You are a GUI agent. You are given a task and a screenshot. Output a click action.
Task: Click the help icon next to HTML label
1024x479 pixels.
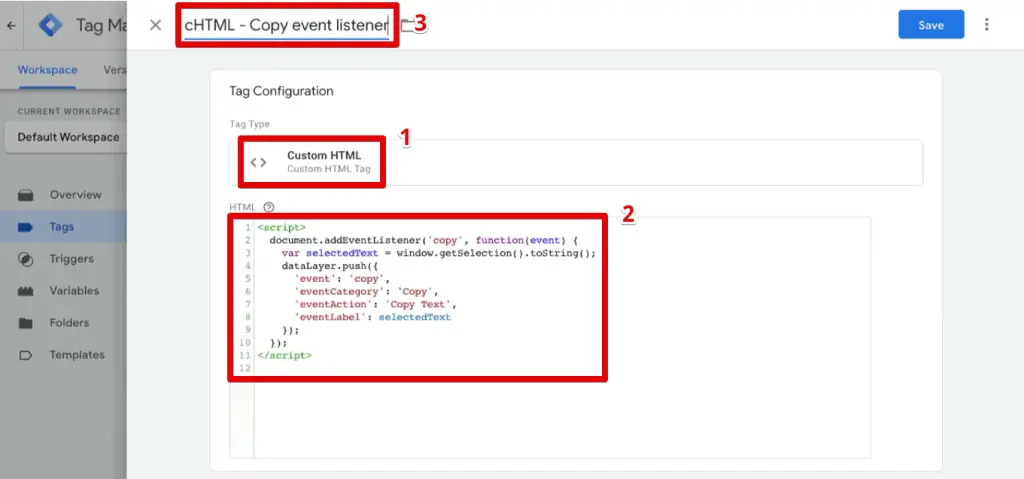[x=268, y=206]
